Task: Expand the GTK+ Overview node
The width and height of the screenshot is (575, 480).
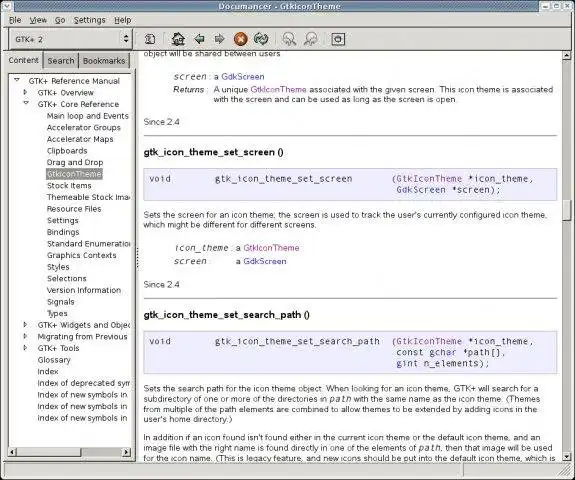Action: tap(25, 92)
